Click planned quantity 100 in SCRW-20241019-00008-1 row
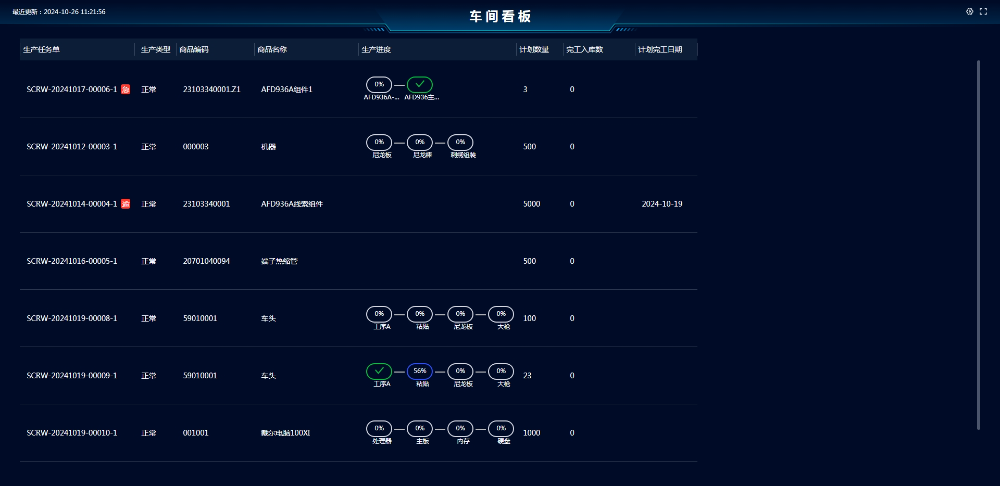Viewport: 1000px width, 486px height. (x=529, y=318)
